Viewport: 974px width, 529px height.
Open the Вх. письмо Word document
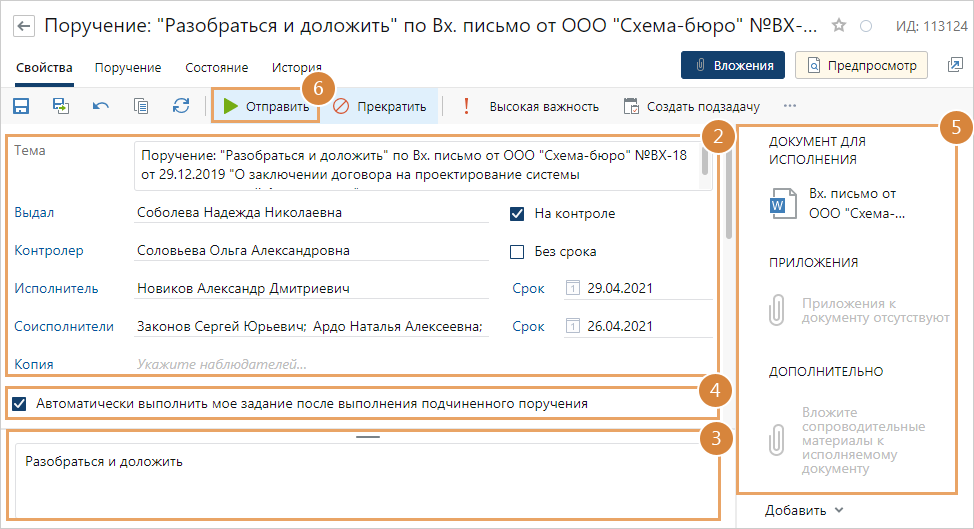(x=779, y=203)
